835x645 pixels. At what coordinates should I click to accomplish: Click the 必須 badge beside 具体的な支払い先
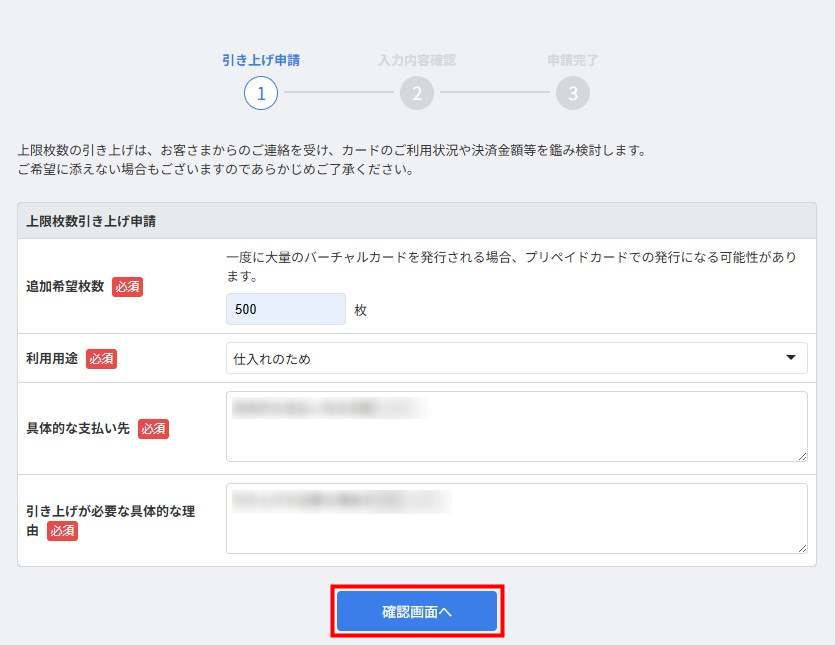click(153, 429)
